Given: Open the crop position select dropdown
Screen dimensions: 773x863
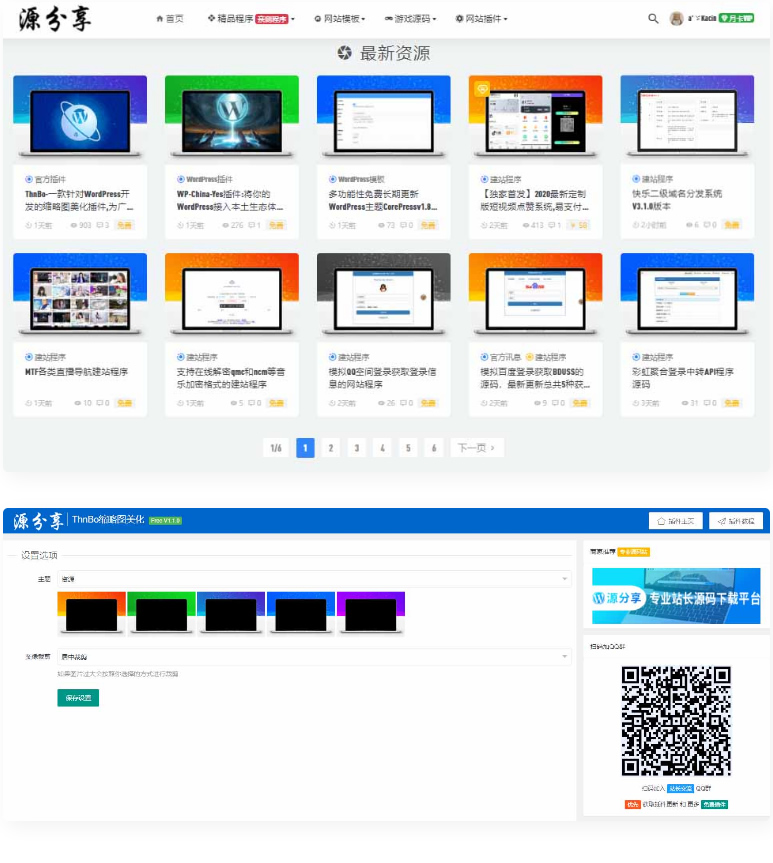Looking at the screenshot, I should pyautogui.click(x=314, y=657).
